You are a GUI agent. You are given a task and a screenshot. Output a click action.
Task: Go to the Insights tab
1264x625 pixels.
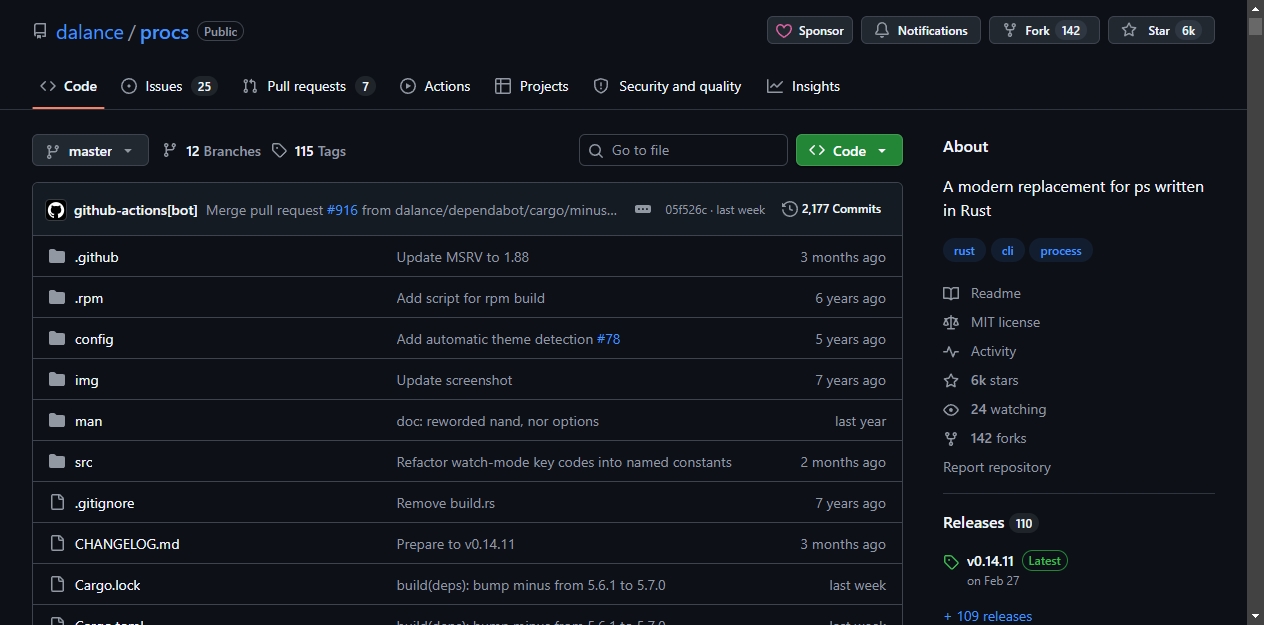click(x=804, y=87)
